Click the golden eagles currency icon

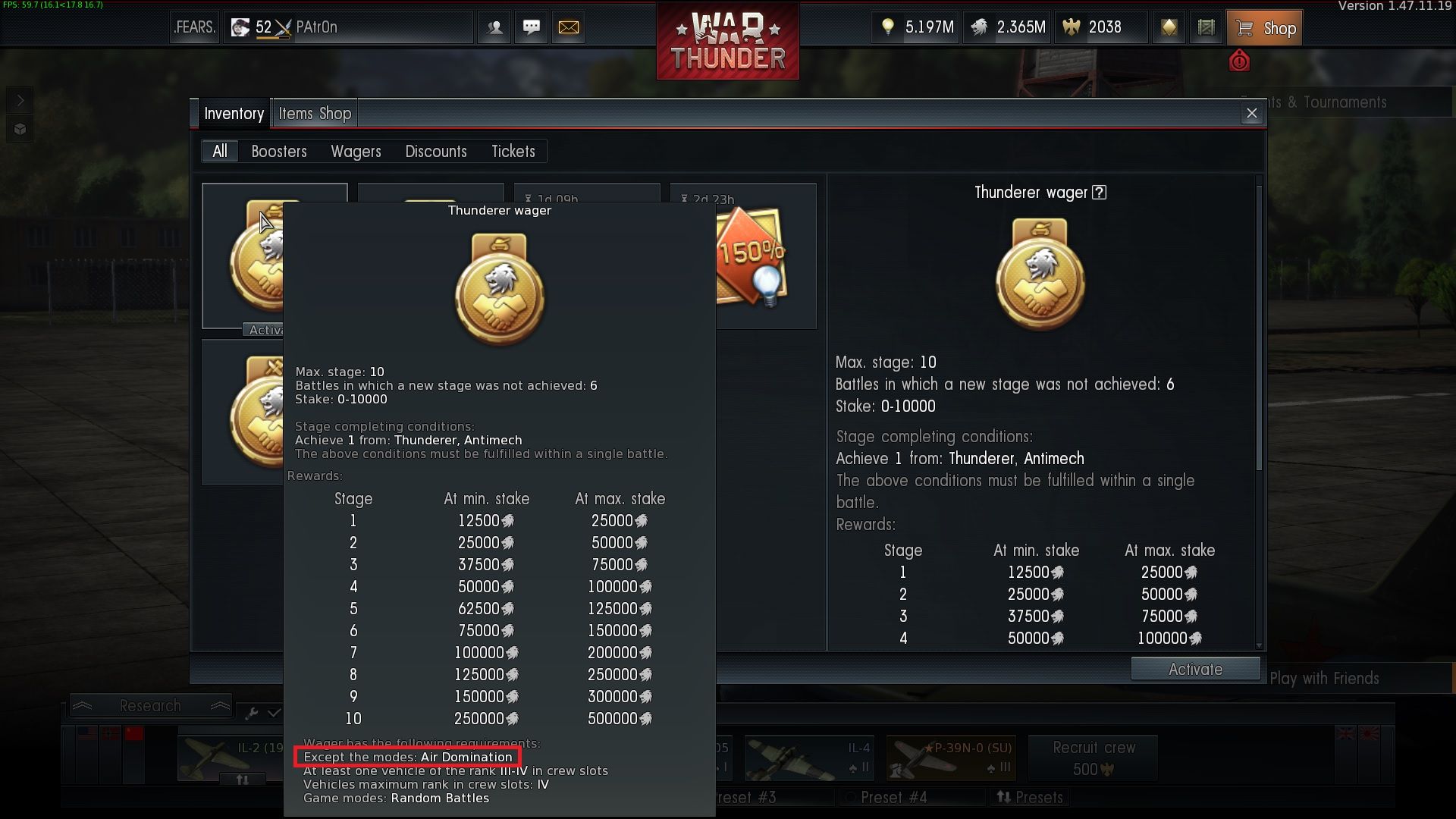point(1071,27)
